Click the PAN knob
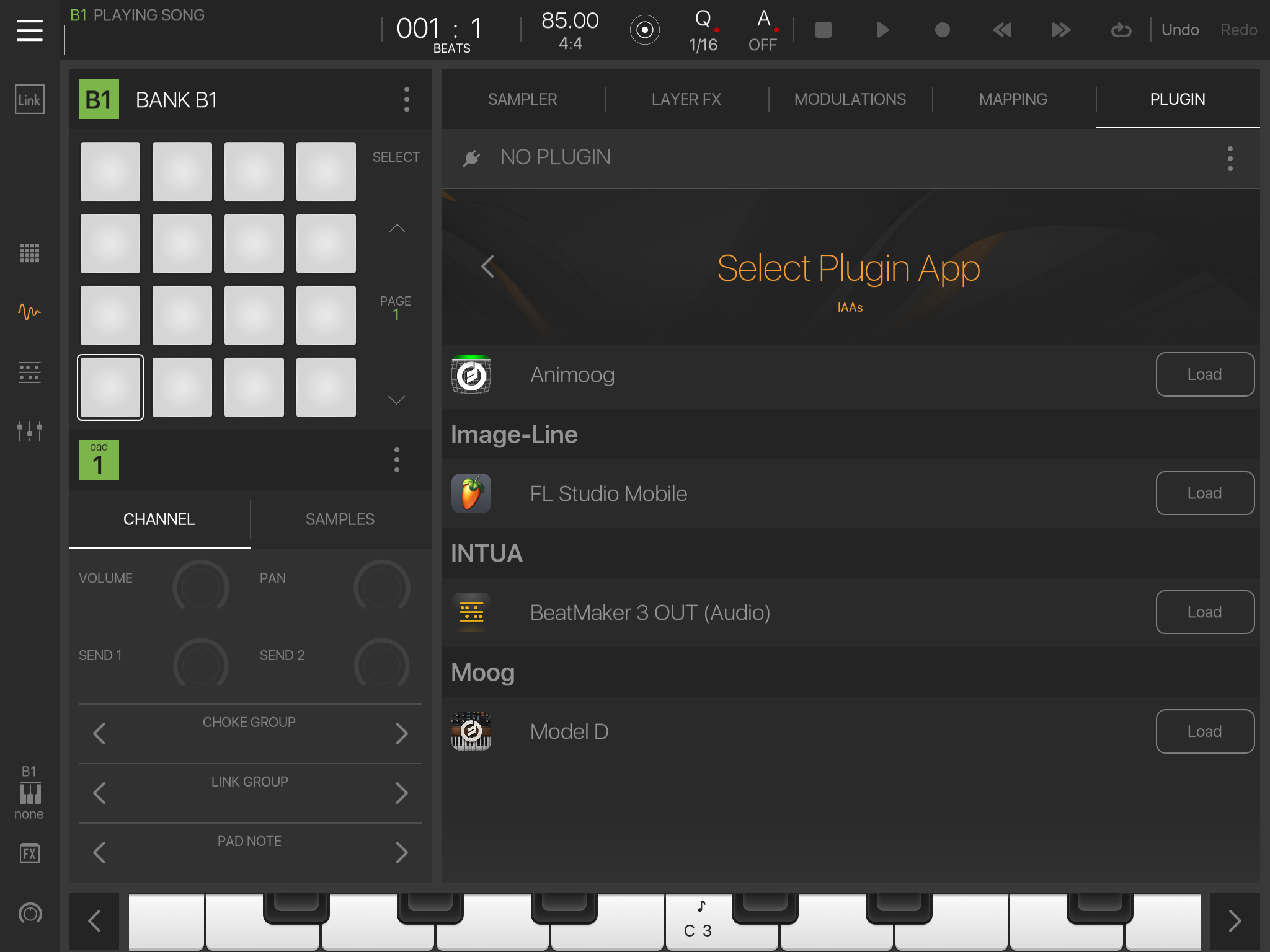The width and height of the screenshot is (1270, 952). pyautogui.click(x=382, y=587)
